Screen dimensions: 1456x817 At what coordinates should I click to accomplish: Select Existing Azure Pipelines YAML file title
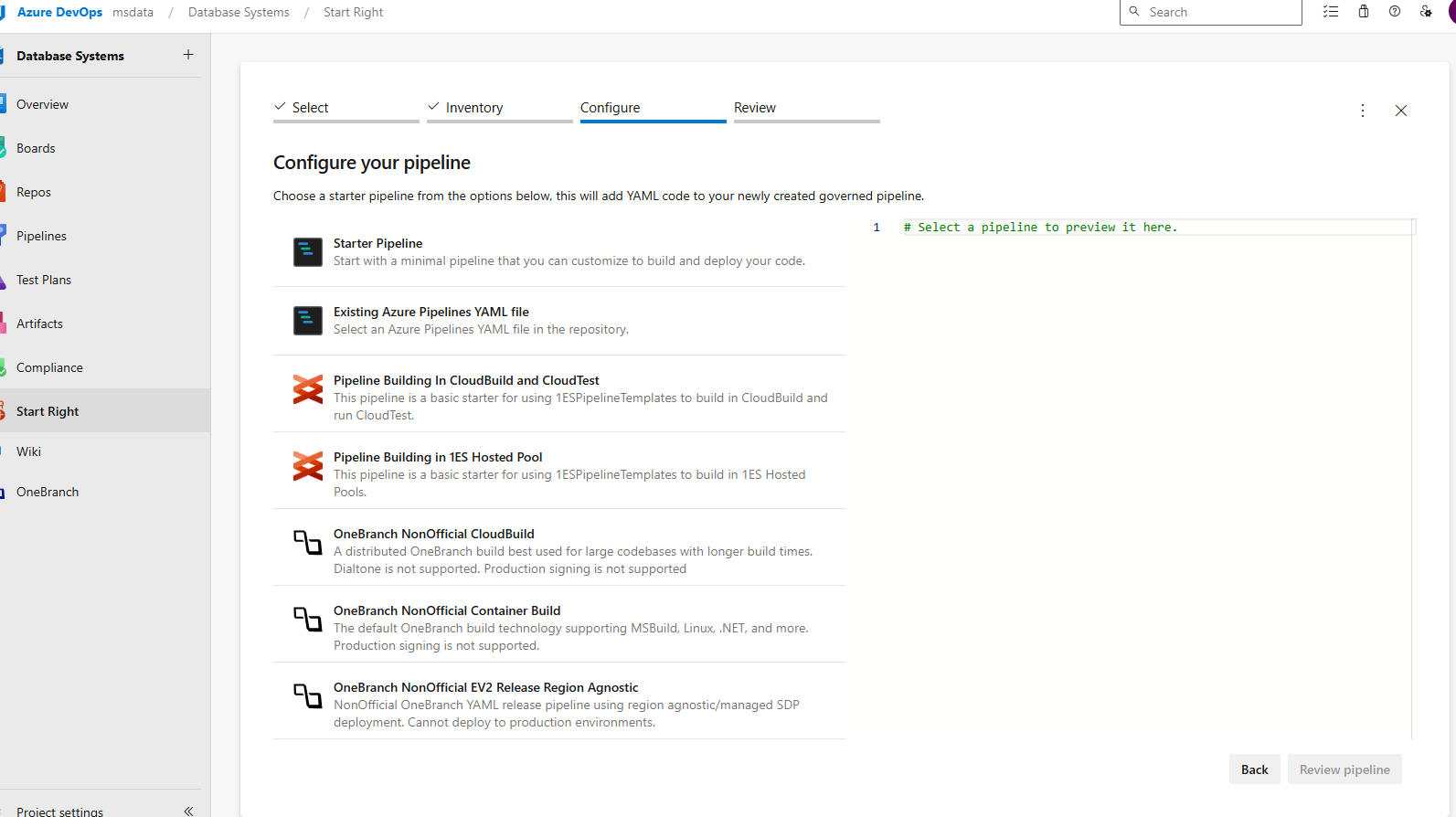[431, 312]
